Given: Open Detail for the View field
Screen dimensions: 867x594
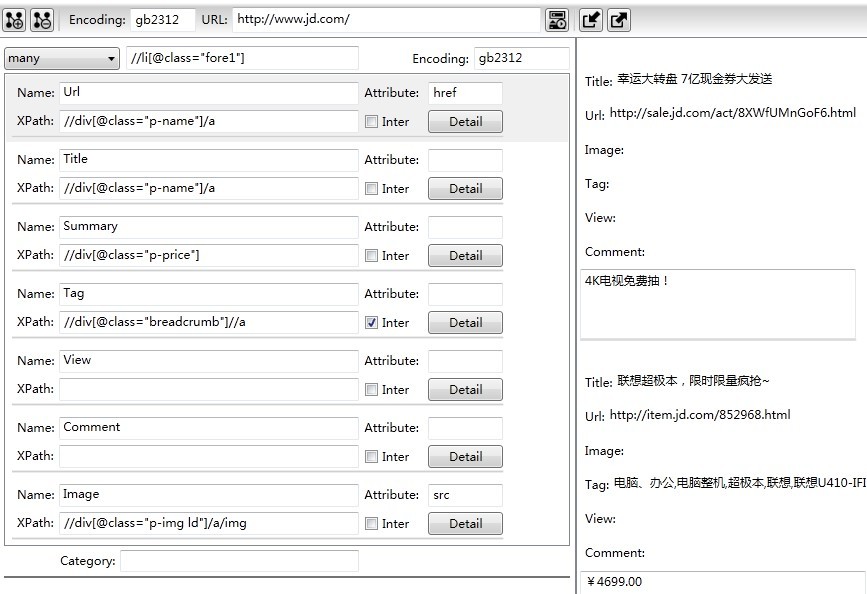Looking at the screenshot, I should 466,389.
